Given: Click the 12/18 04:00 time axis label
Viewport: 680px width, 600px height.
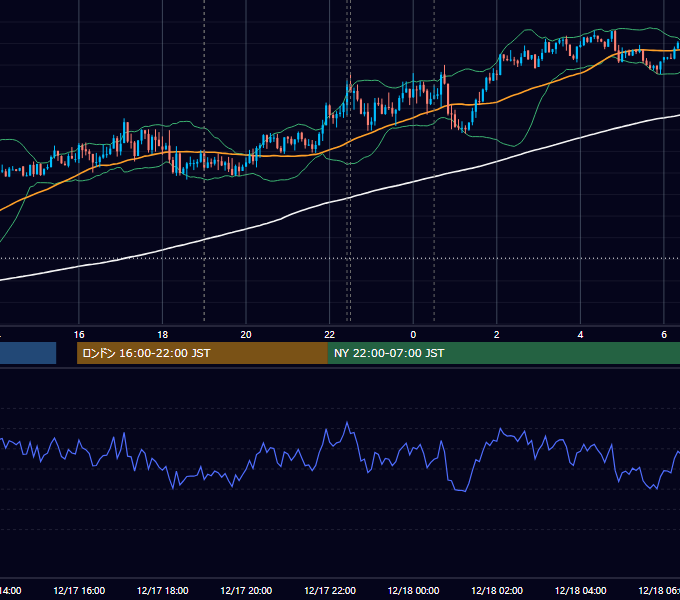Looking at the screenshot, I should click(x=581, y=590).
